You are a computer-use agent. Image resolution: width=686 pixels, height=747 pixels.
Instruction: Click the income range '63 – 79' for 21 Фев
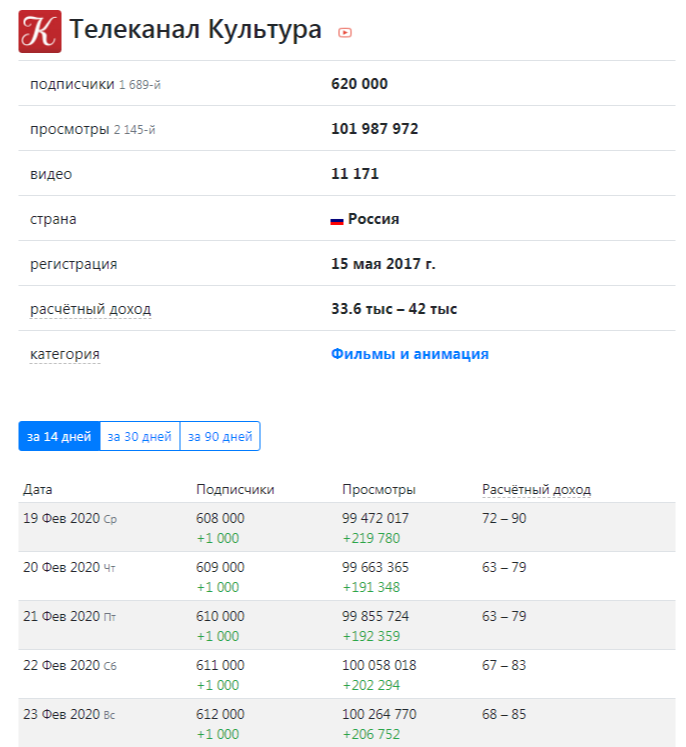[x=504, y=616]
